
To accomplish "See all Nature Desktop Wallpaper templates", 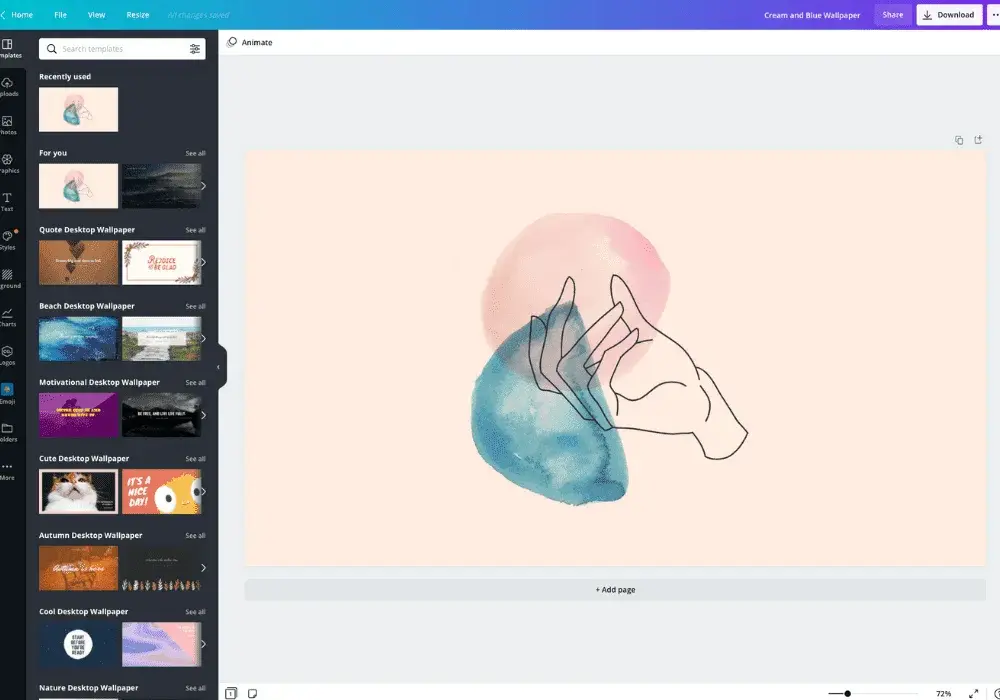I will coord(195,689).
